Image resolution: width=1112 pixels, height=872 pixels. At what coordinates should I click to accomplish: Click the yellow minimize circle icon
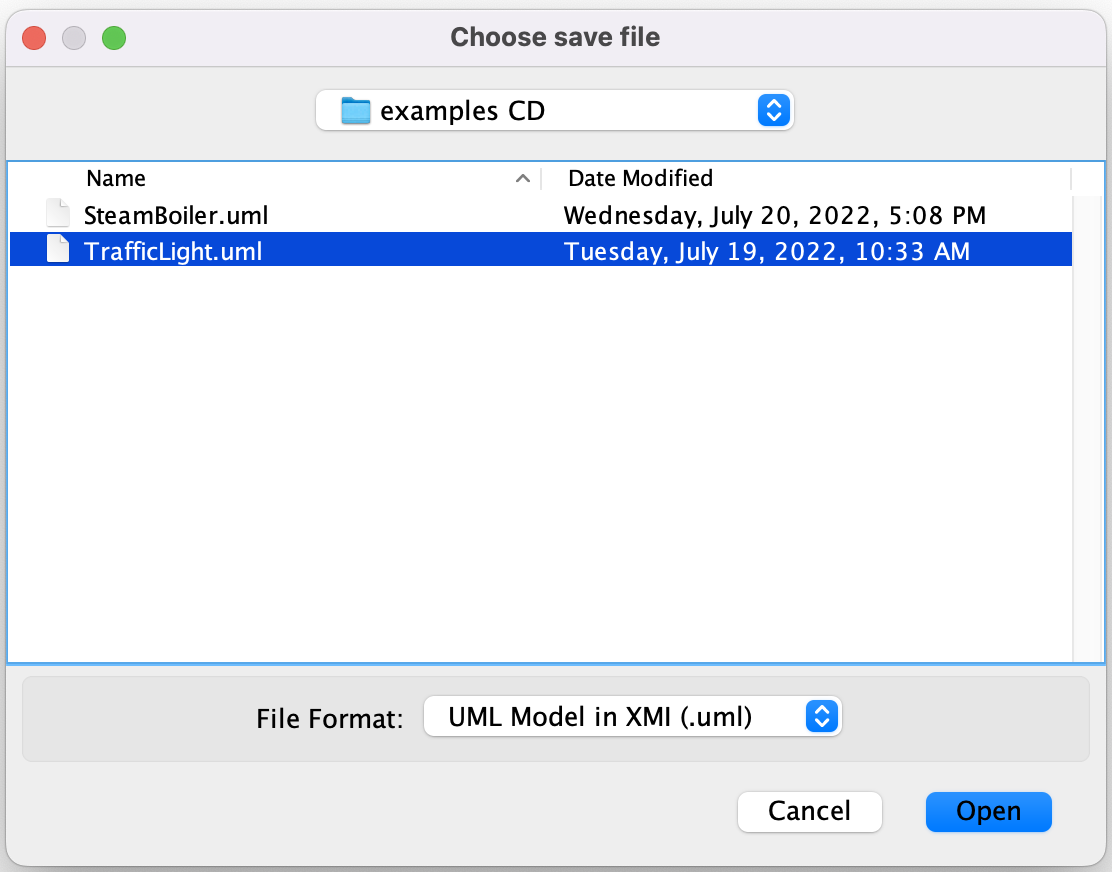click(x=73, y=36)
